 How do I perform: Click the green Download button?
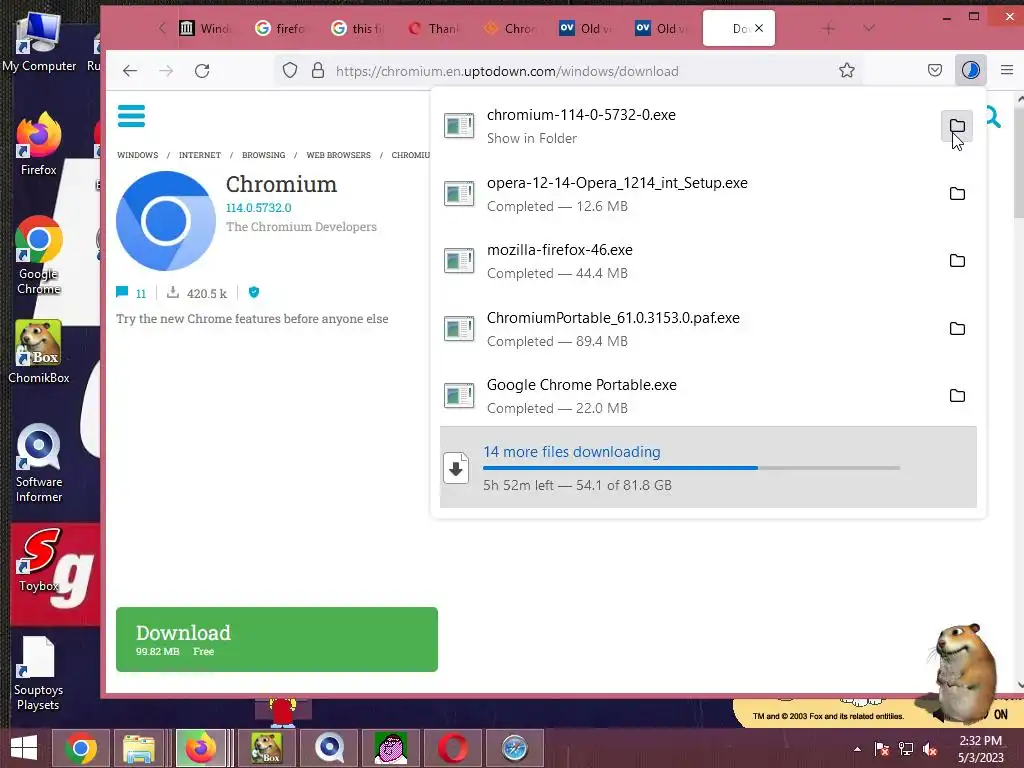point(277,639)
